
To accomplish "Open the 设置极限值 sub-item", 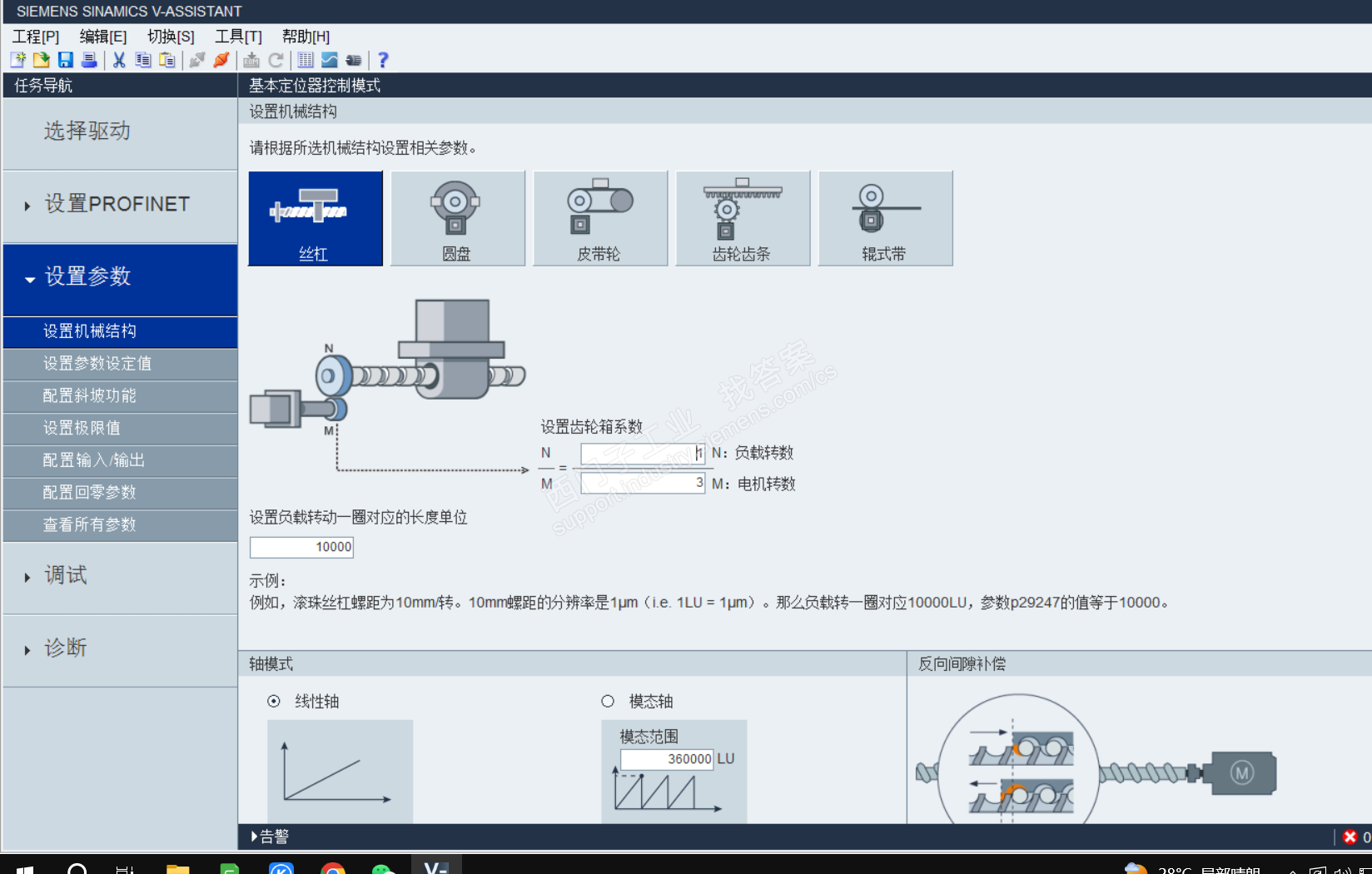I will [x=120, y=429].
